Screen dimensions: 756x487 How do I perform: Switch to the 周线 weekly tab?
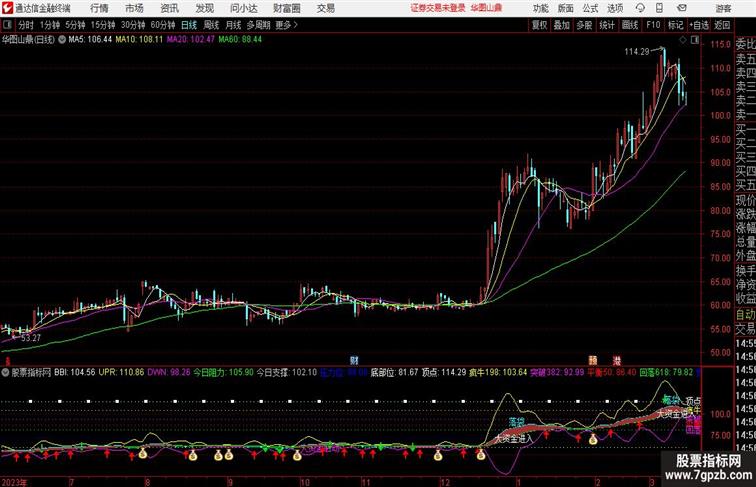(x=211, y=25)
